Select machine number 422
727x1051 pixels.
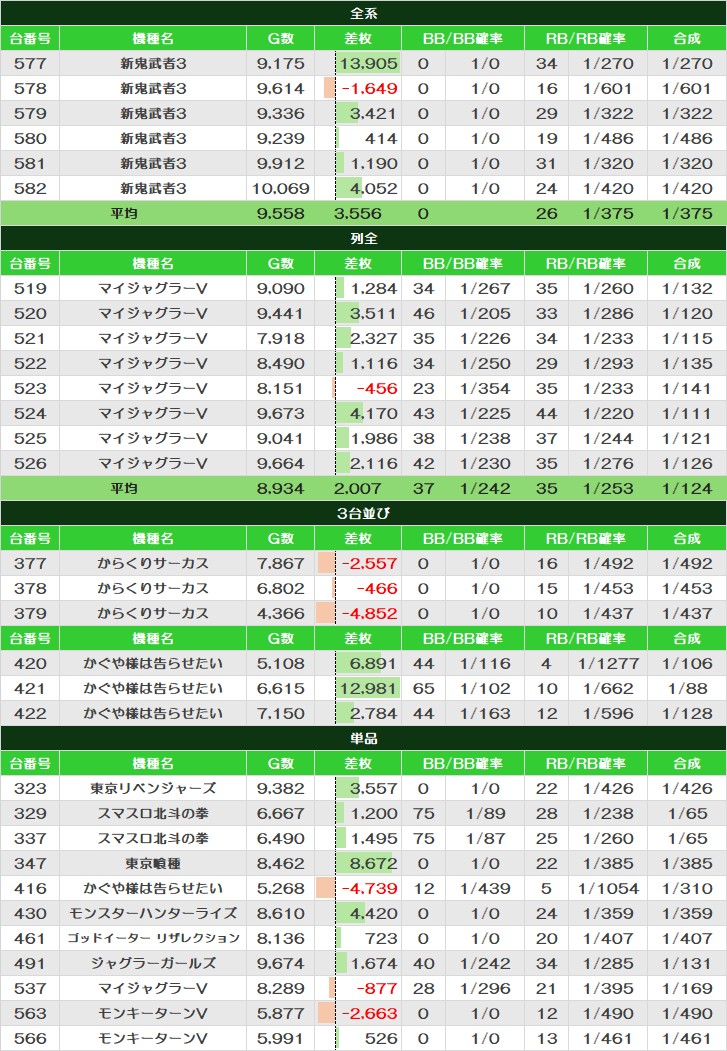click(x=30, y=713)
